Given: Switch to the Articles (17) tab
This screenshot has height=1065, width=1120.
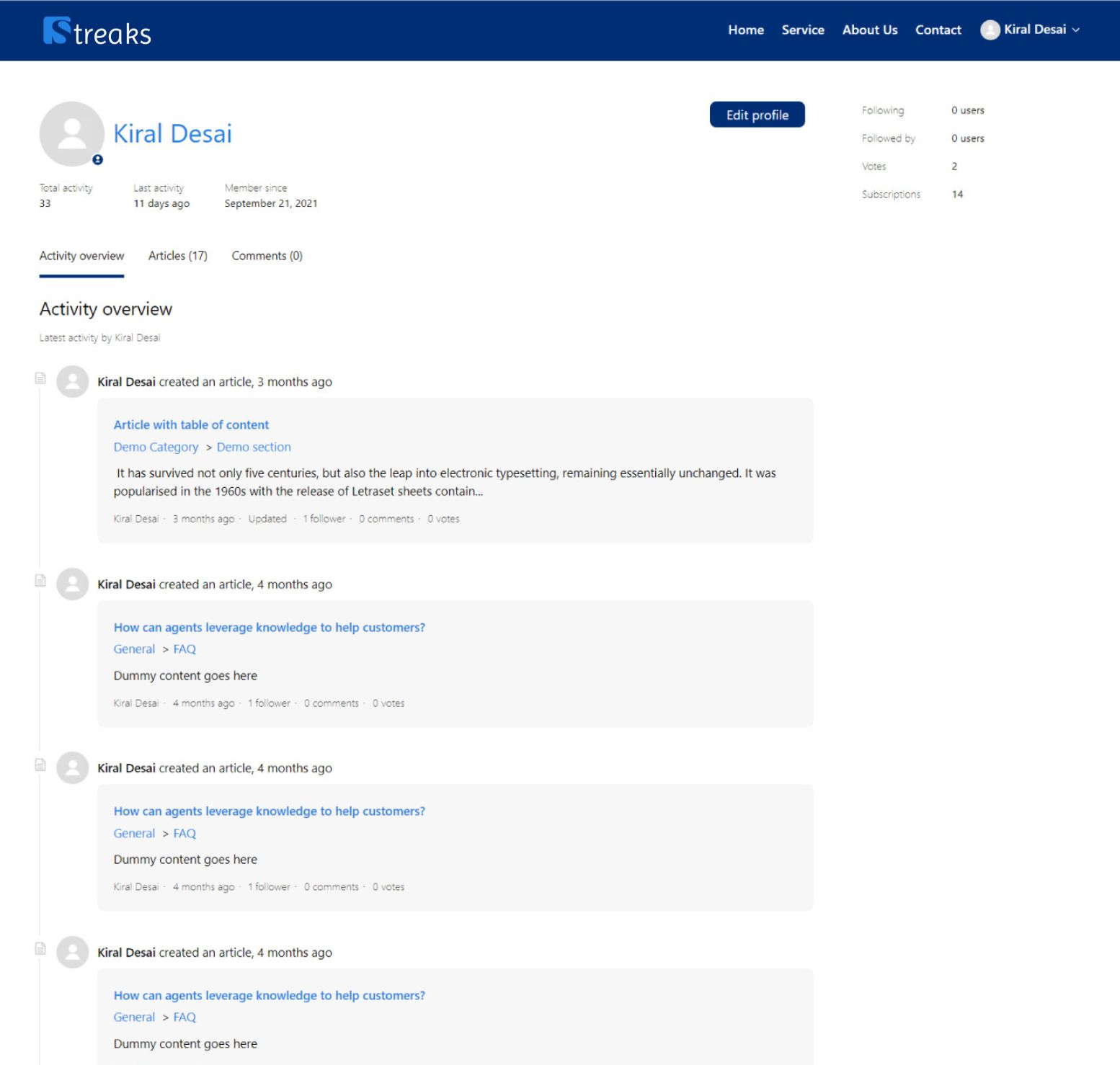Looking at the screenshot, I should [x=177, y=256].
